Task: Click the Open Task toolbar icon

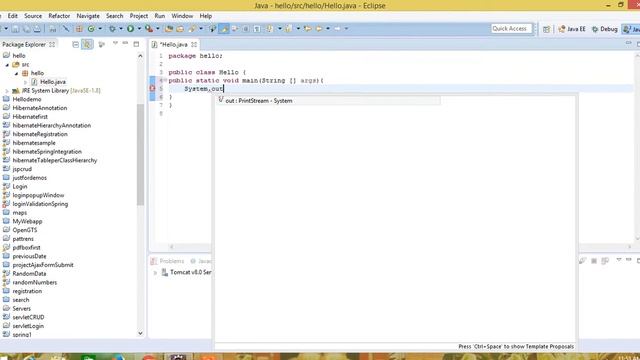Action: coord(180,29)
